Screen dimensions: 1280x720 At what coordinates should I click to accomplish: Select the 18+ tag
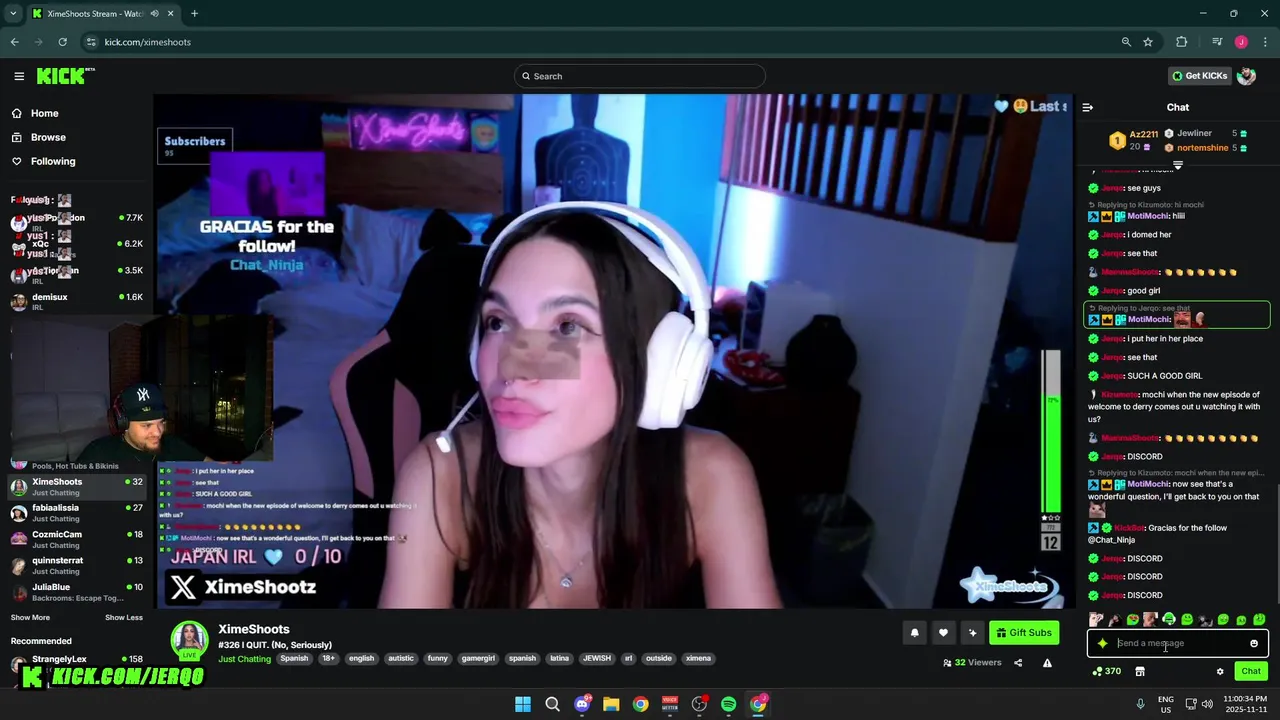(328, 659)
